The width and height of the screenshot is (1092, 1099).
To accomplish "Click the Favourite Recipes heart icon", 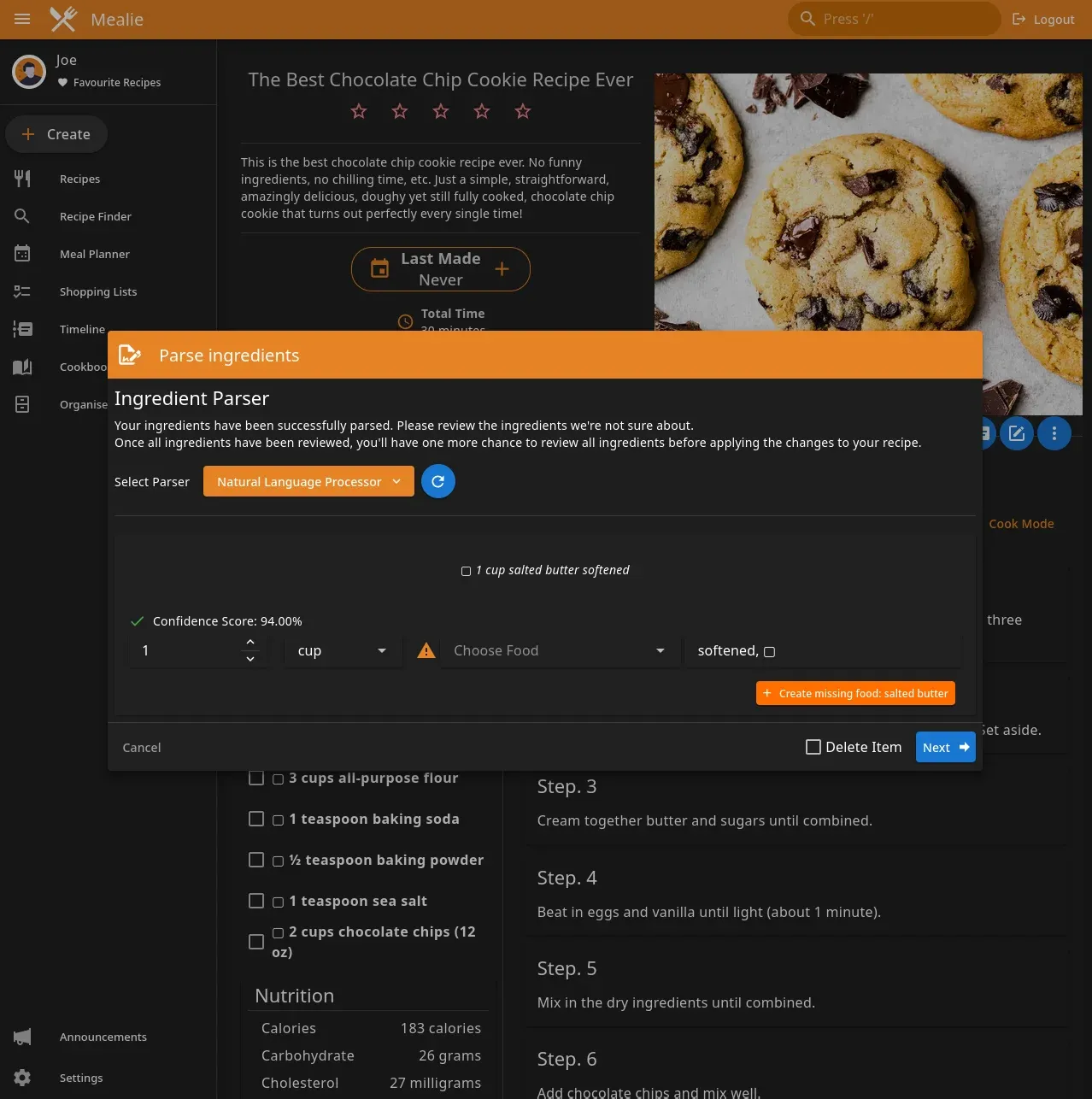I will click(x=62, y=83).
